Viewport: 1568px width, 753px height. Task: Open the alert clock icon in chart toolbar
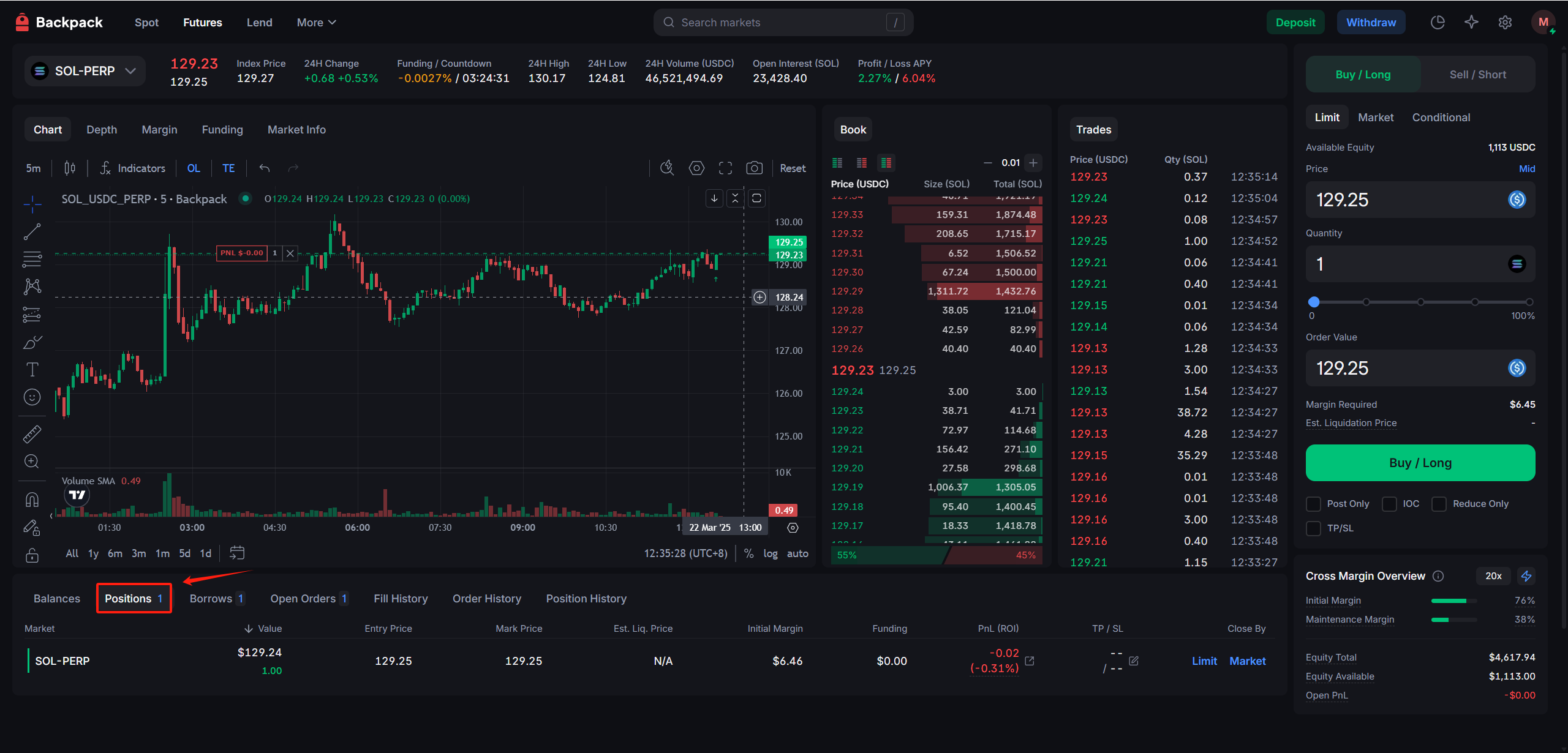click(667, 168)
